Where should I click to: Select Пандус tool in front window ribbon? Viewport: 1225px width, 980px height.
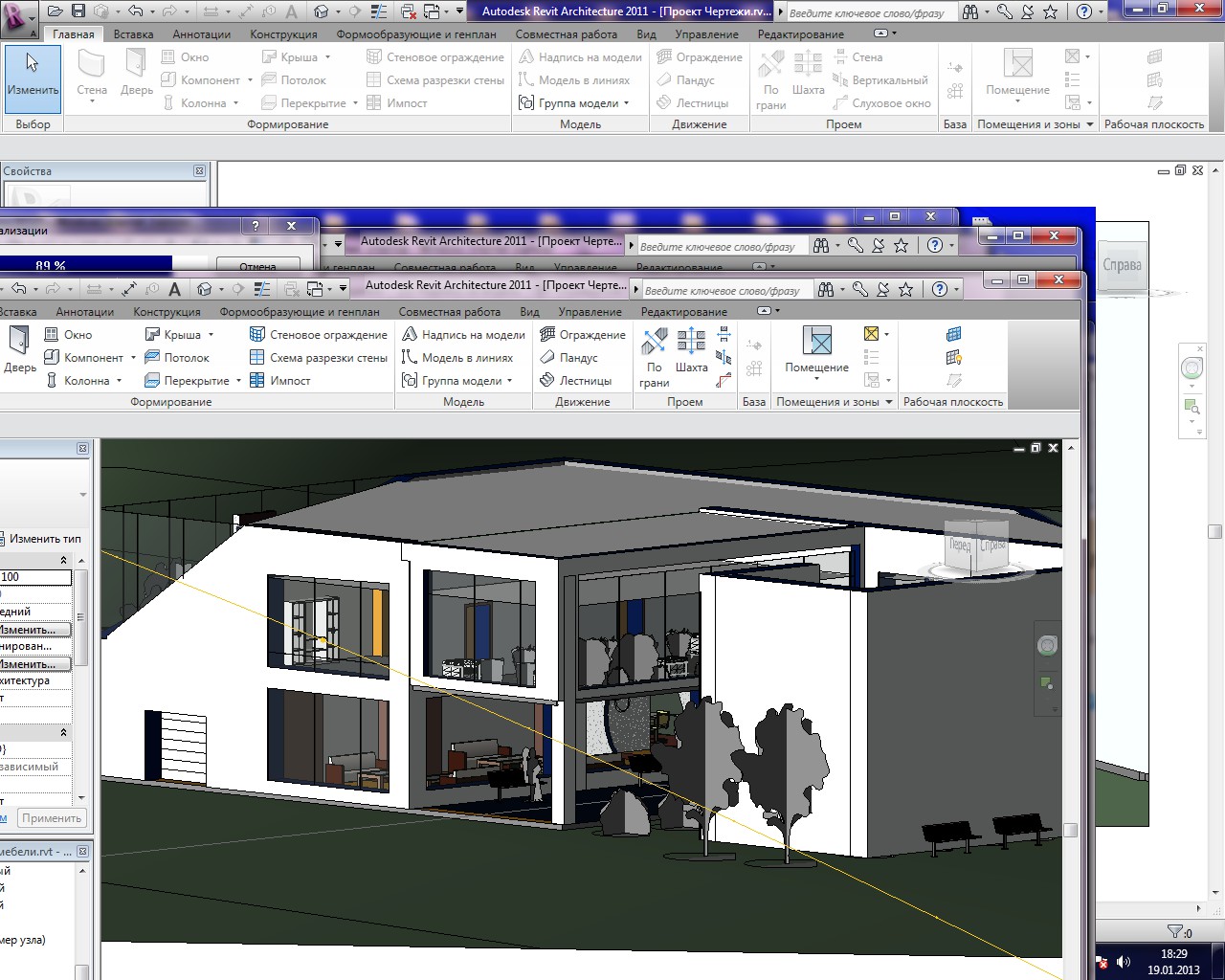569,358
